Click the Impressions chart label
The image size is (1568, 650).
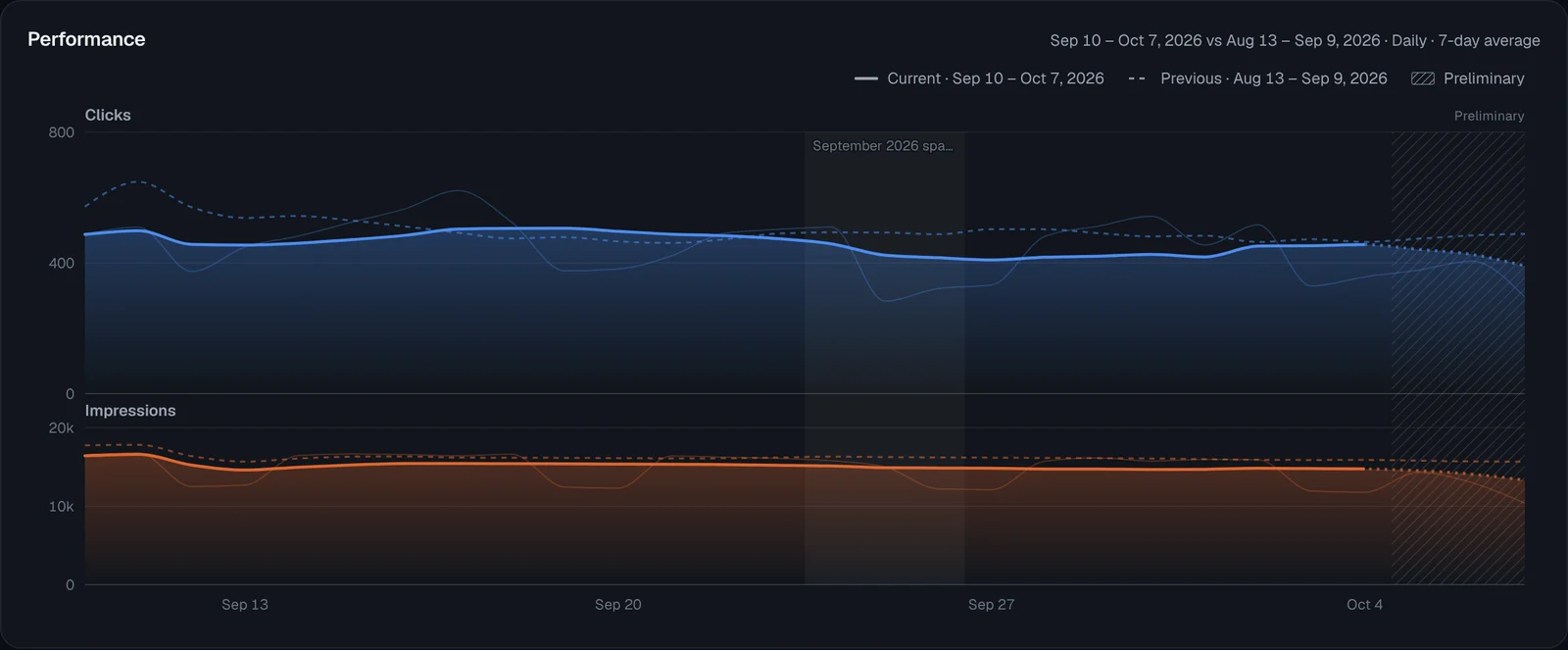click(130, 411)
